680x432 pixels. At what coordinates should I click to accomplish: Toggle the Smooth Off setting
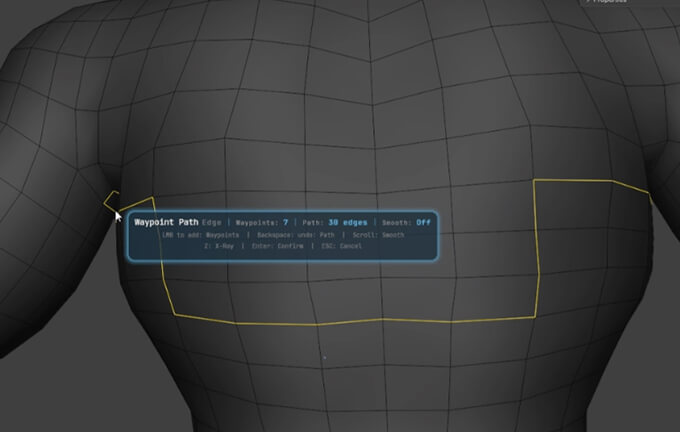tap(422, 222)
